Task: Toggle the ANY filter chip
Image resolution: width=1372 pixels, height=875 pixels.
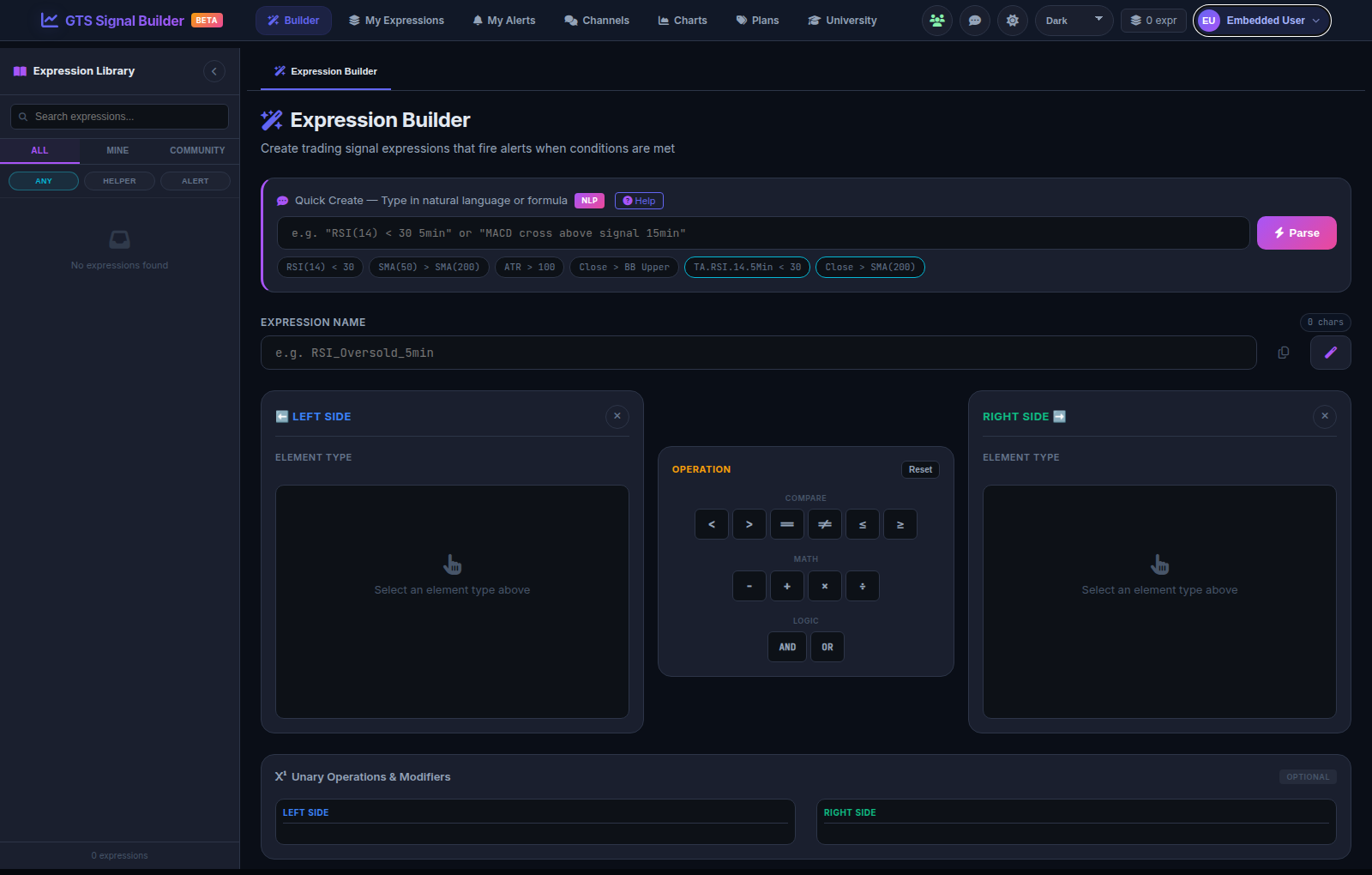Action: 44,181
